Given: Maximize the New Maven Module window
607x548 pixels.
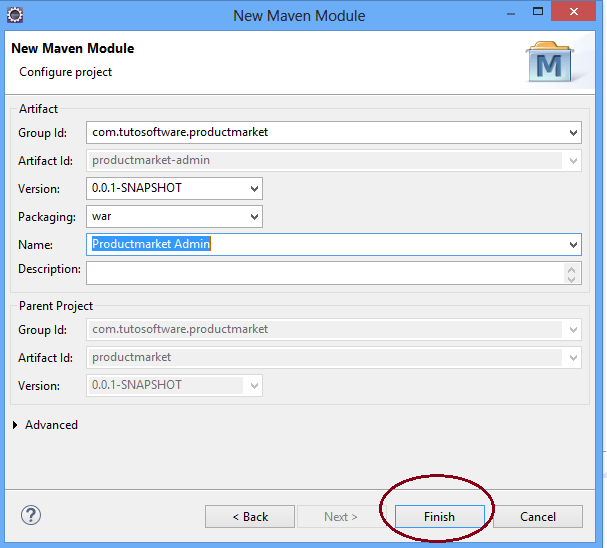Looking at the screenshot, I should click(538, 11).
